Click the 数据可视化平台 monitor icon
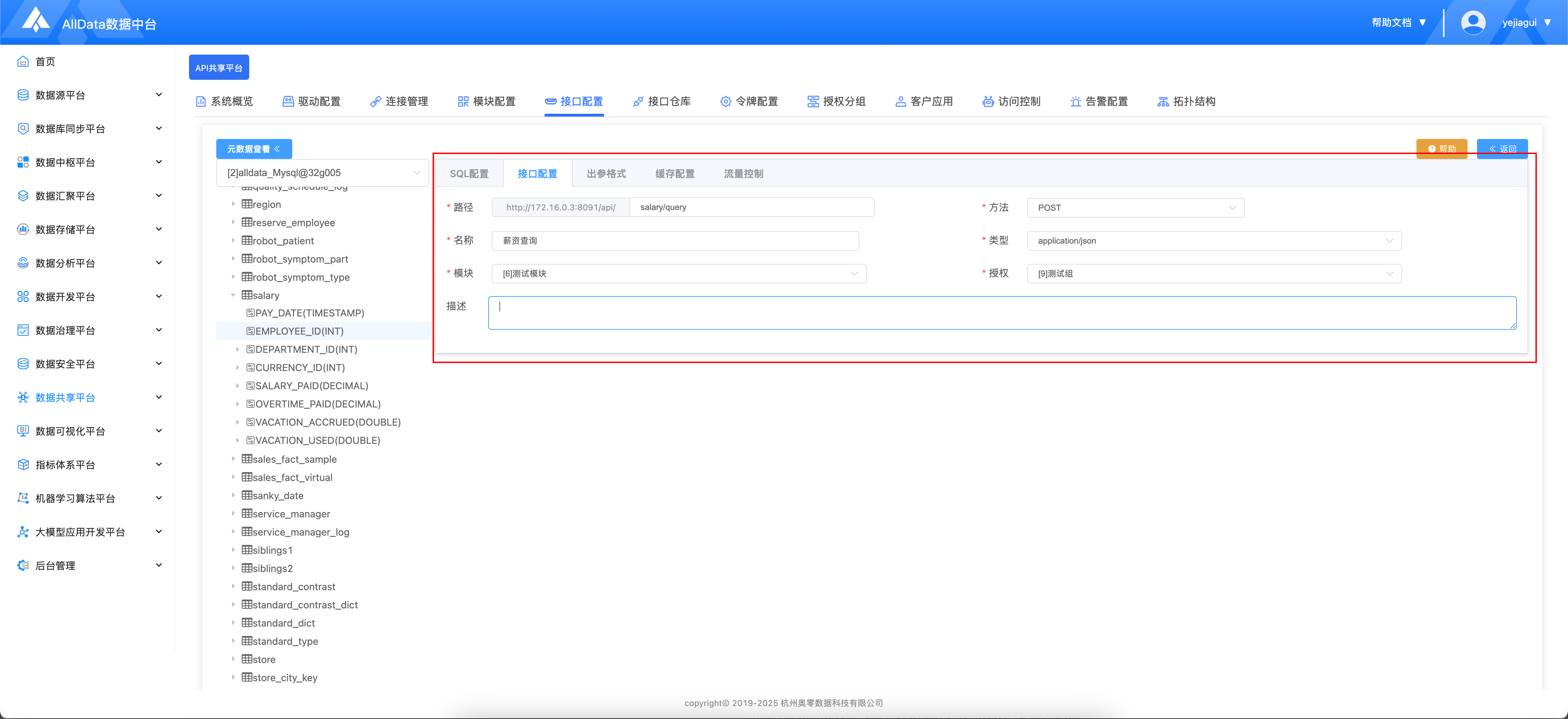This screenshot has width=1568, height=719. coord(23,431)
